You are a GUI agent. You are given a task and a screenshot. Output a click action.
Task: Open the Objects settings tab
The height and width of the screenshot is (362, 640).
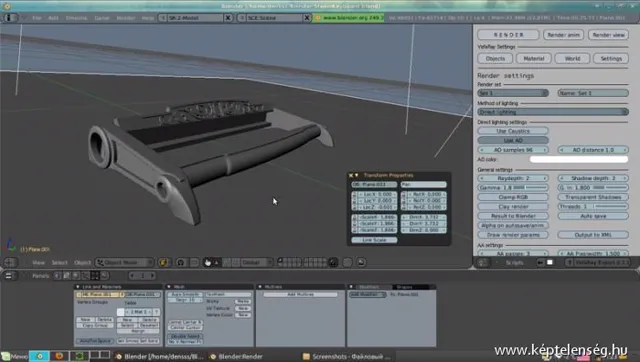(495, 58)
